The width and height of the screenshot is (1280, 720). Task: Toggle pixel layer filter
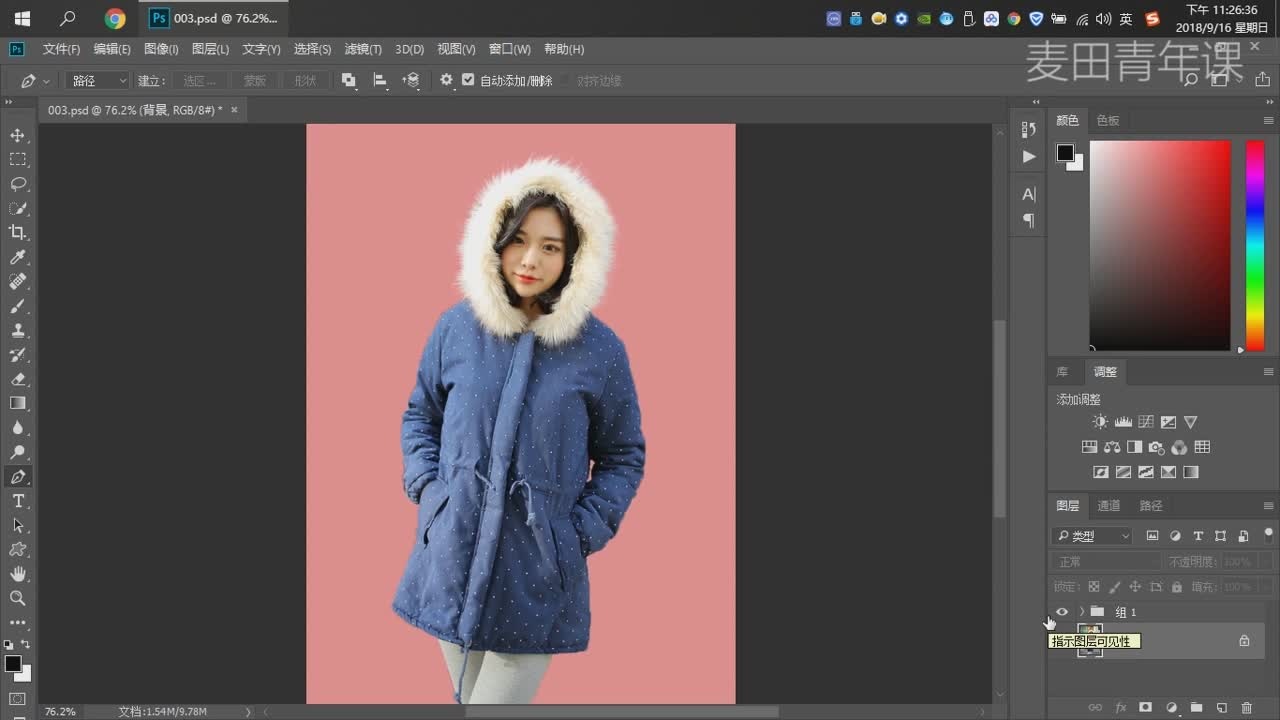(1152, 536)
